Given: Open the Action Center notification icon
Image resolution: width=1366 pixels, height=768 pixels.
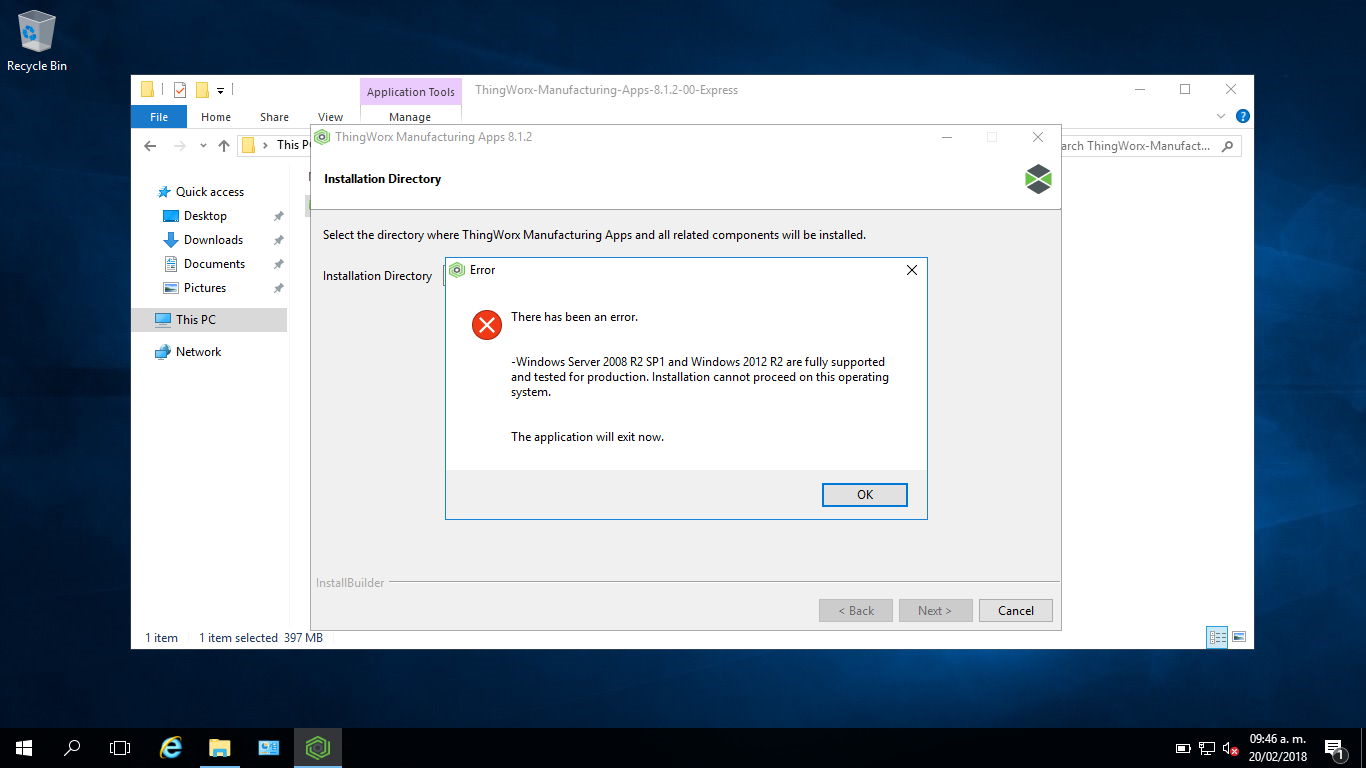Looking at the screenshot, I should click(1334, 747).
